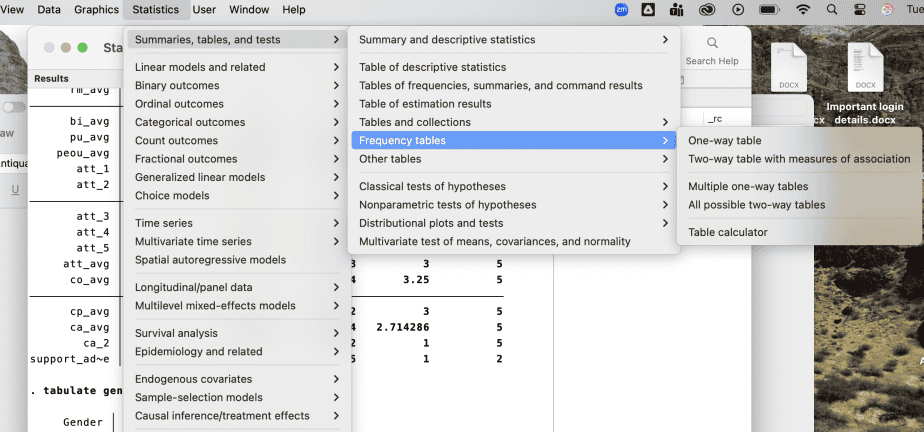
Task: Open macOS Control Center icon
Action: coord(858,9)
